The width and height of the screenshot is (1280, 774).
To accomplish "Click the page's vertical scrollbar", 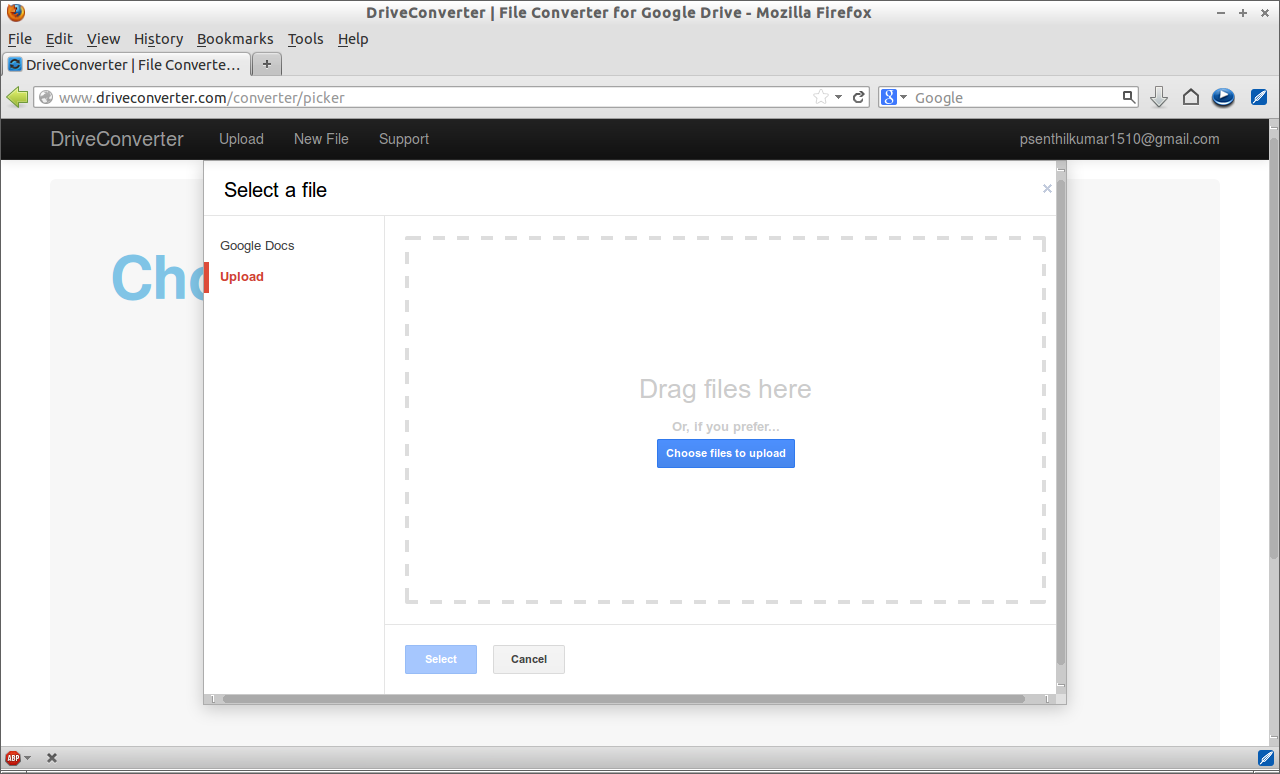I will tap(1274, 350).
